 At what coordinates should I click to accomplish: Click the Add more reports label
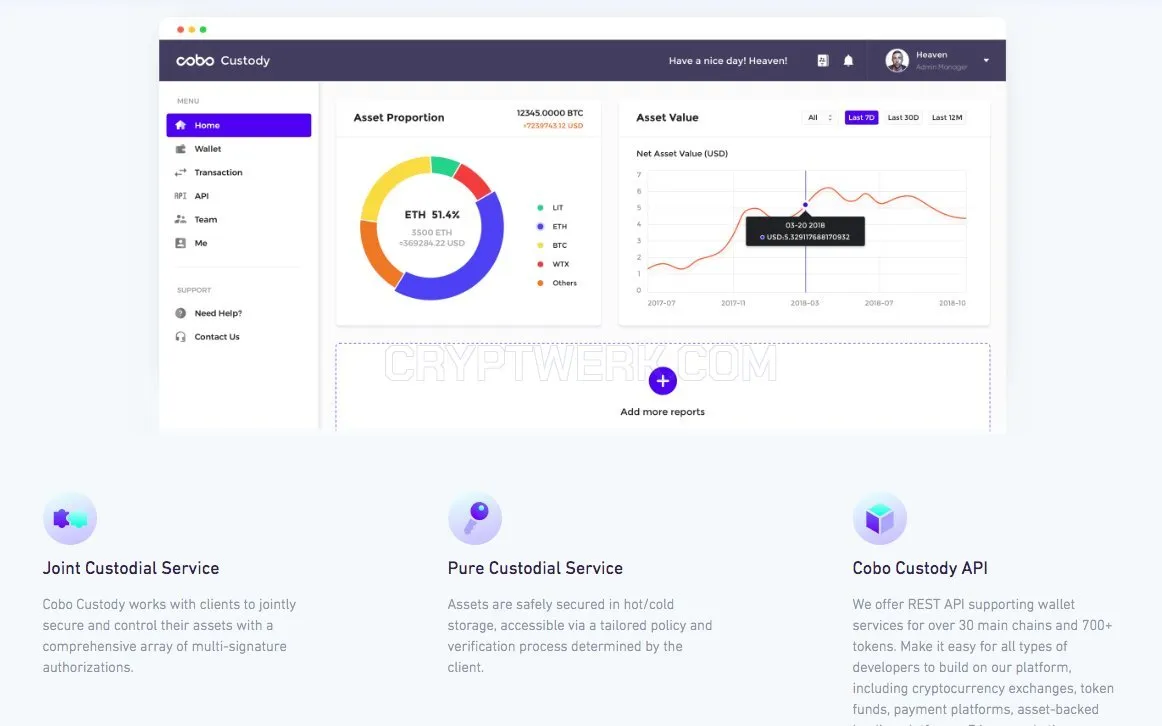pyautogui.click(x=663, y=412)
